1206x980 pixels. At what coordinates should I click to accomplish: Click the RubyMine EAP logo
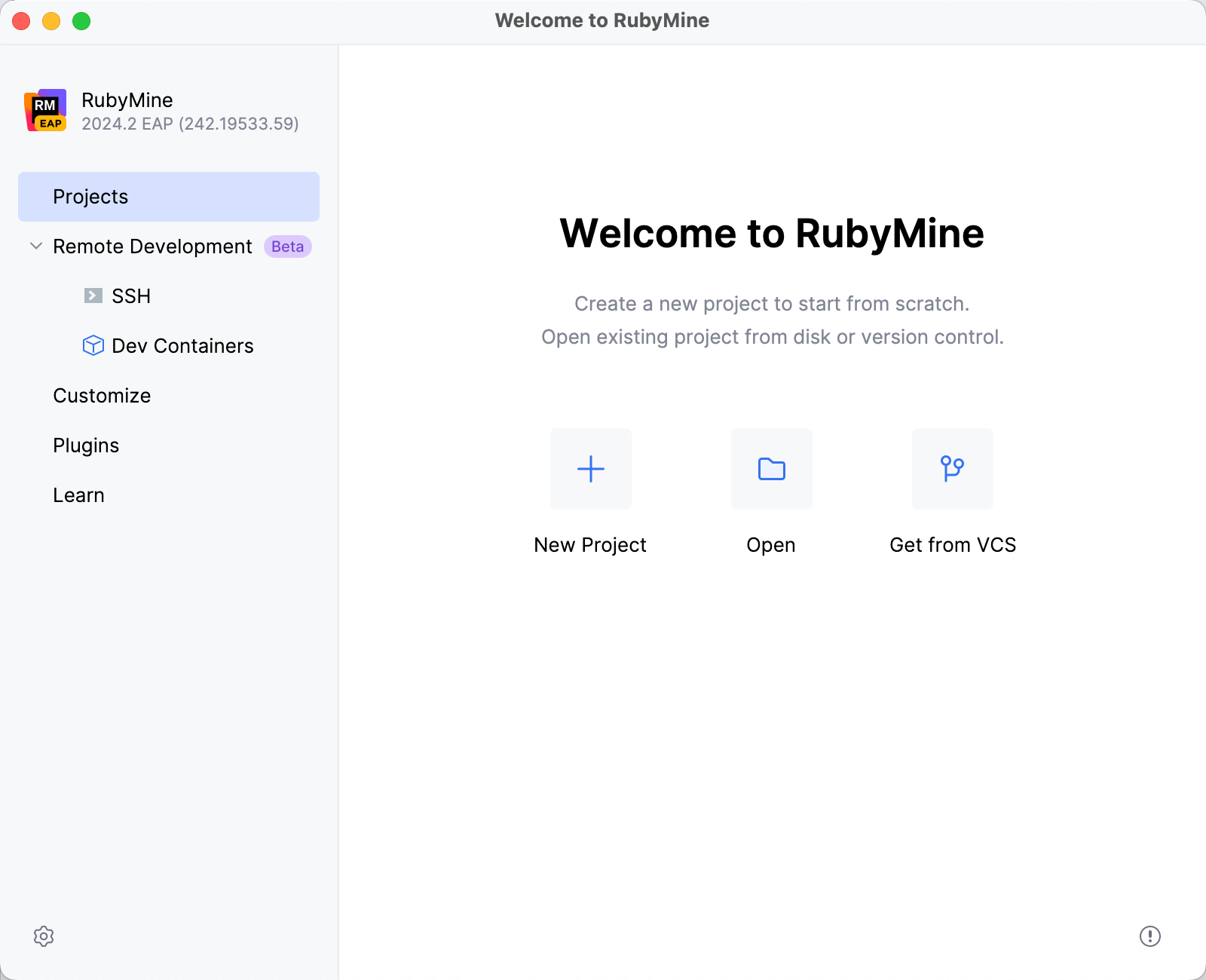(46, 110)
